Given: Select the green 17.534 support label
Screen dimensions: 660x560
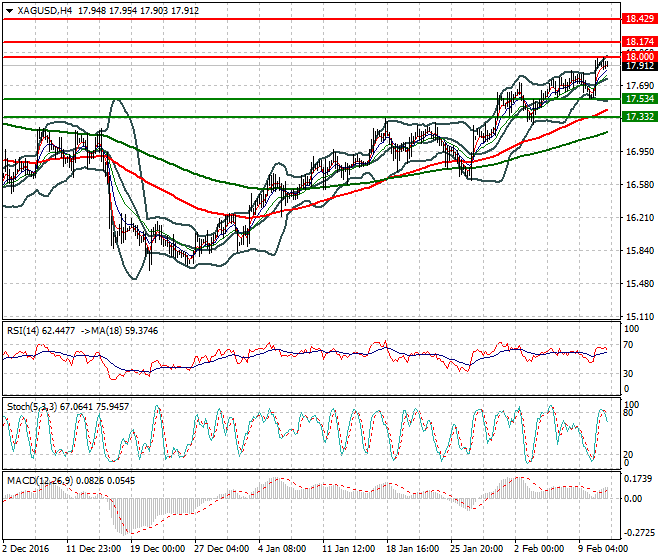Looking at the screenshot, I should click(639, 99).
